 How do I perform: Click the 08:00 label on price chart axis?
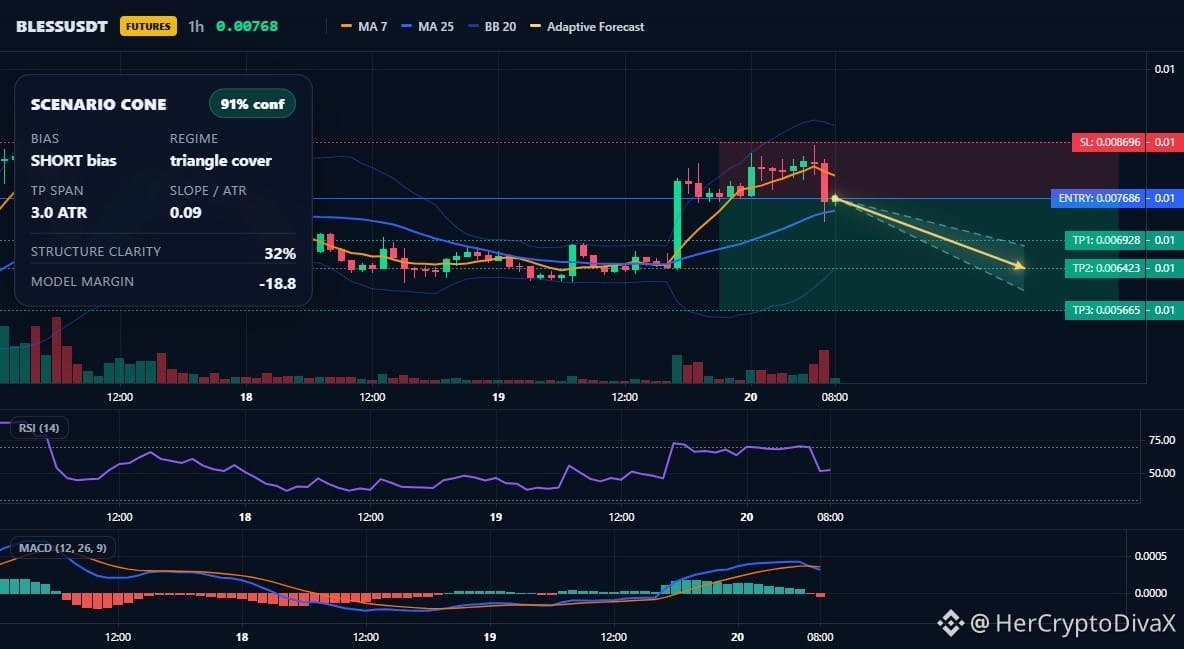pos(834,397)
